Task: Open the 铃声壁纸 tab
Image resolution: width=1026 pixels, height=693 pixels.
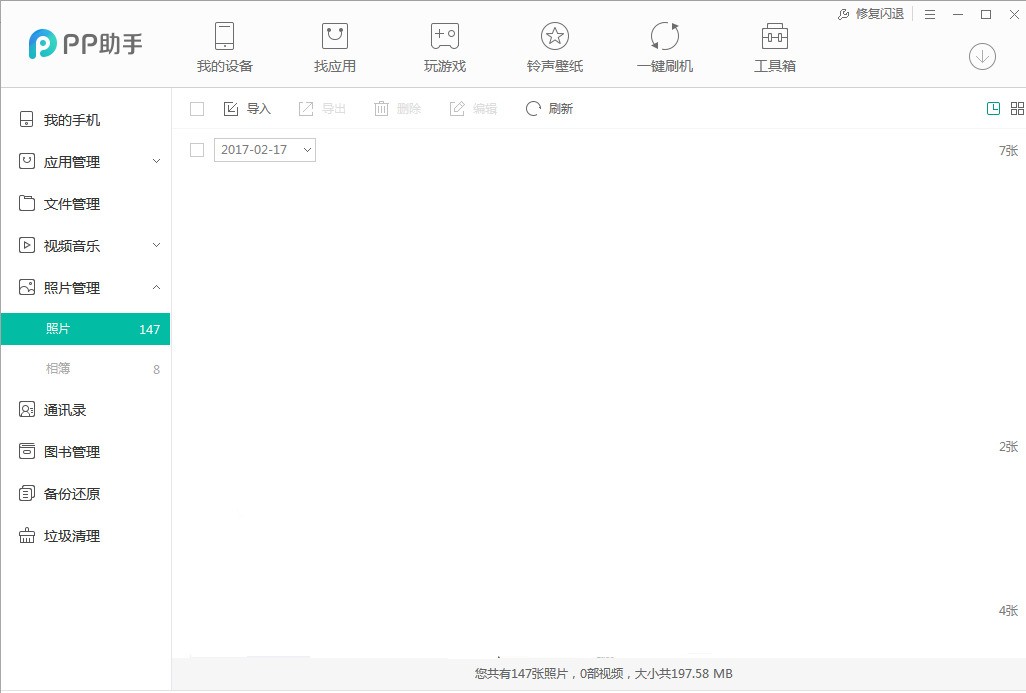Action: [x=555, y=48]
